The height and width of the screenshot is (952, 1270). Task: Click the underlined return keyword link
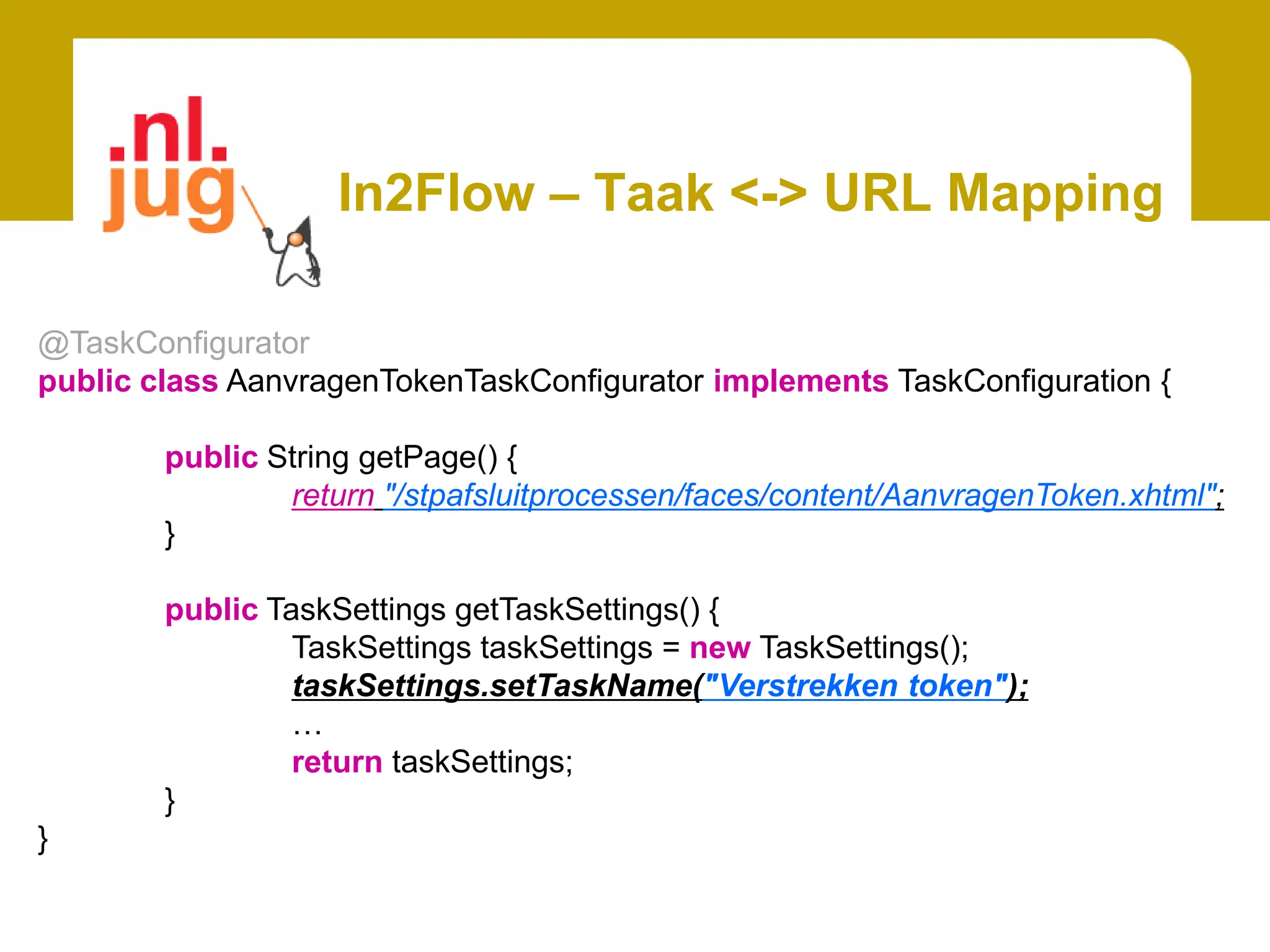[x=333, y=495]
